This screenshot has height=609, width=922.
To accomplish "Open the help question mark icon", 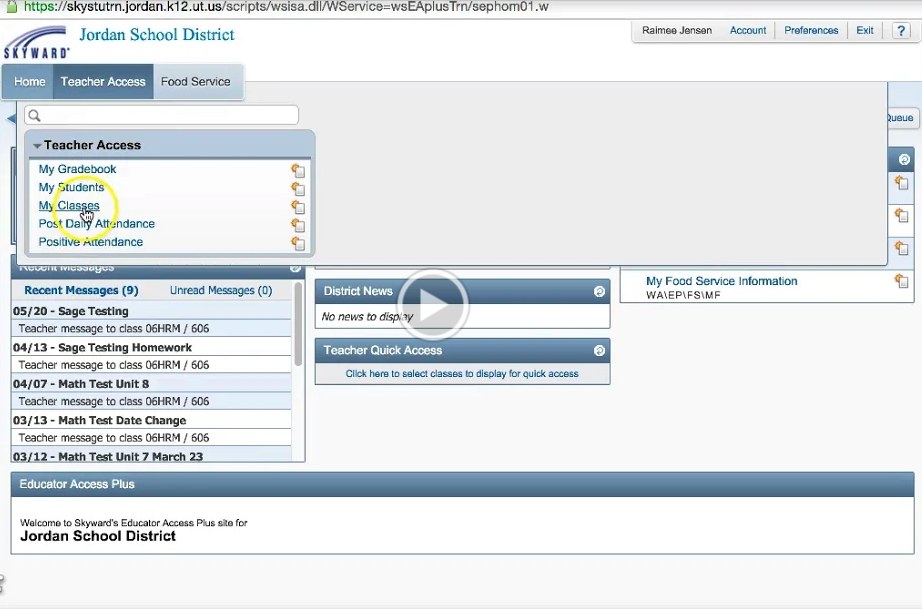I will 902,30.
